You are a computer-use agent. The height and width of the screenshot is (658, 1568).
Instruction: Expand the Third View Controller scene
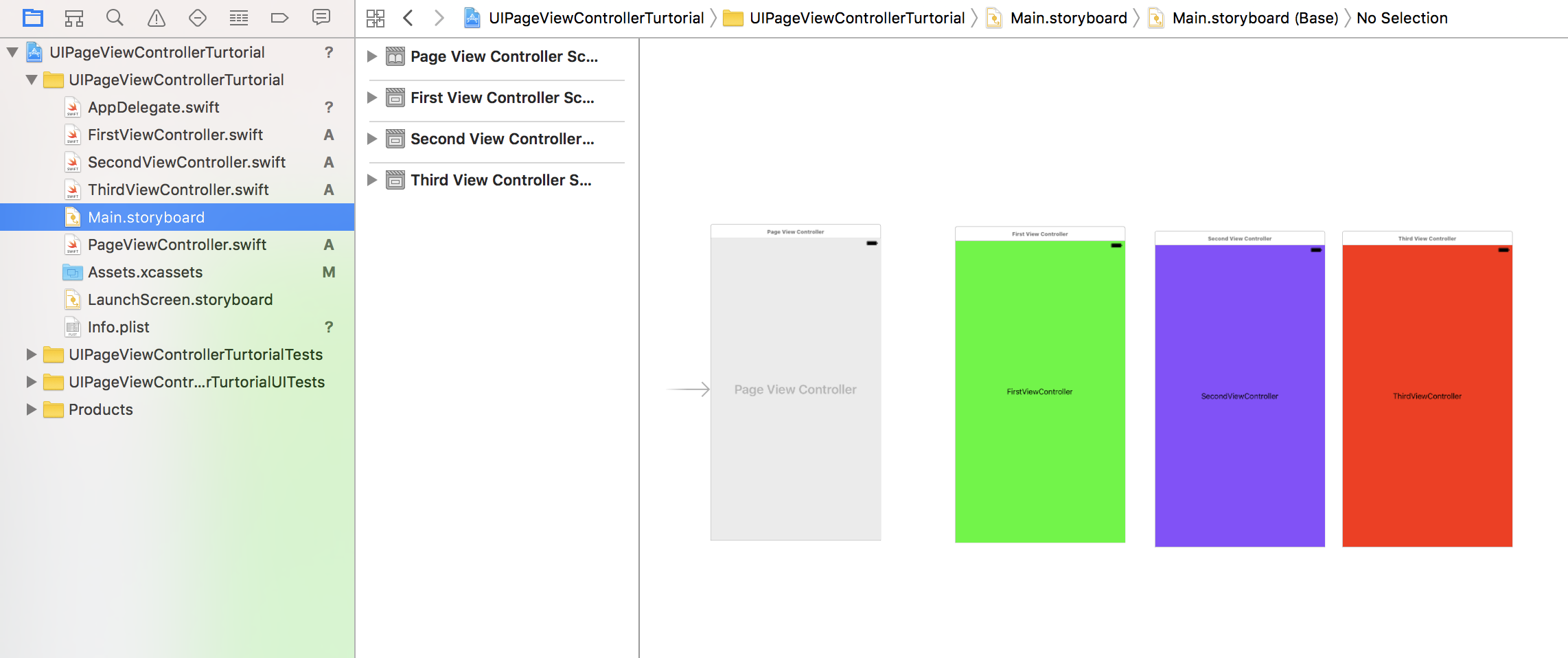coord(372,180)
